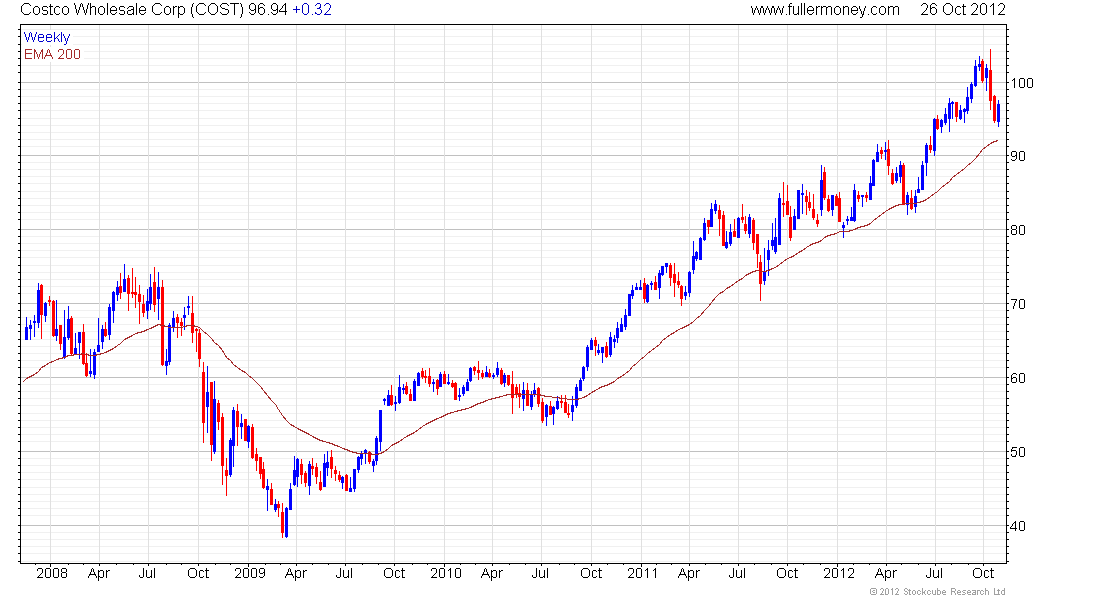
Task: Click the Costco Wholesale Corp (COST) title
Action: click(132, 10)
